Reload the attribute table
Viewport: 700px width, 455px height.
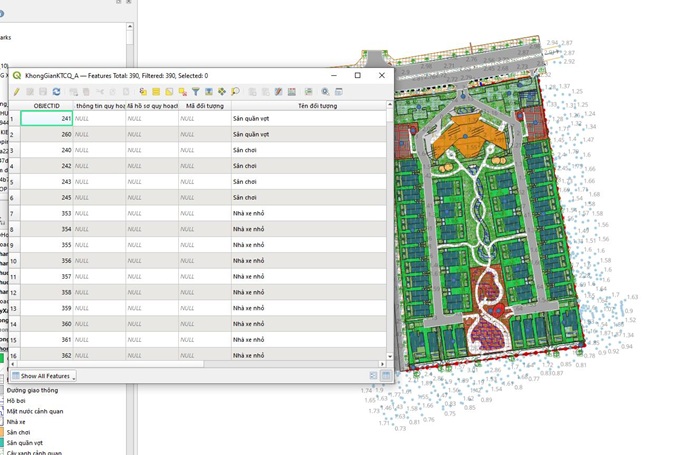pyautogui.click(x=56, y=92)
